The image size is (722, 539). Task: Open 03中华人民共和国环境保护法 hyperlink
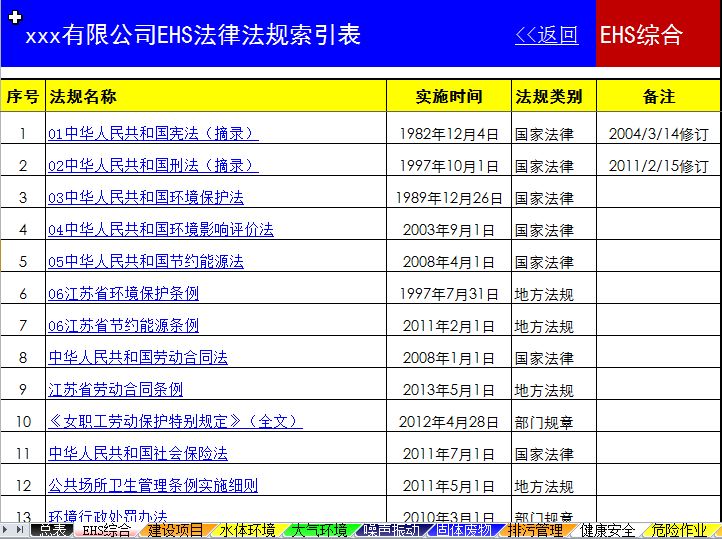click(x=146, y=197)
